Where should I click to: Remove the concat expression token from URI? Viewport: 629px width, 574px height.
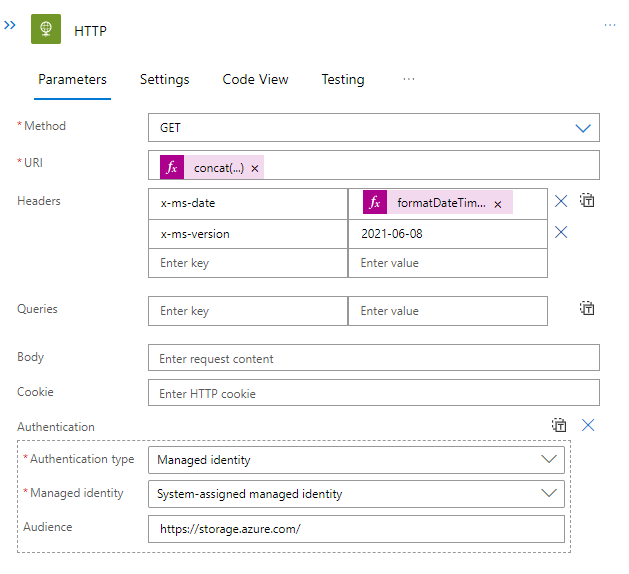pyautogui.click(x=255, y=169)
